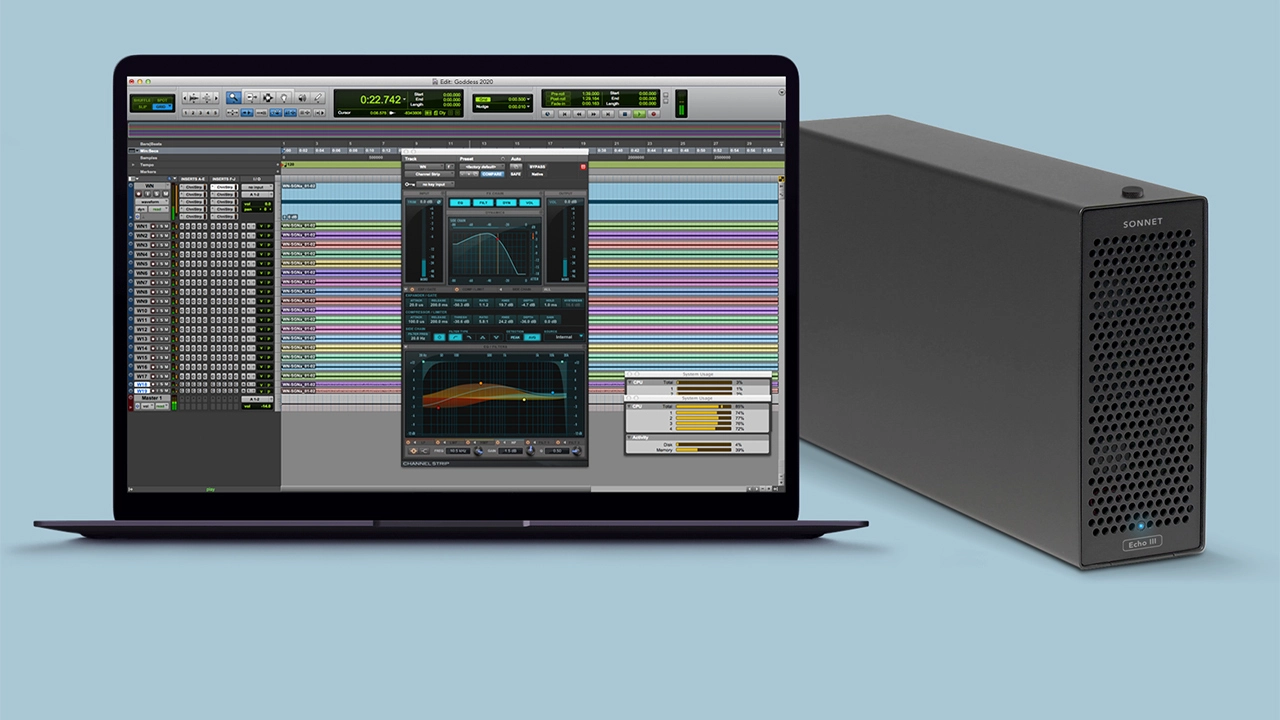1280x720 pixels.
Task: Solo track WN3
Action: point(162,245)
